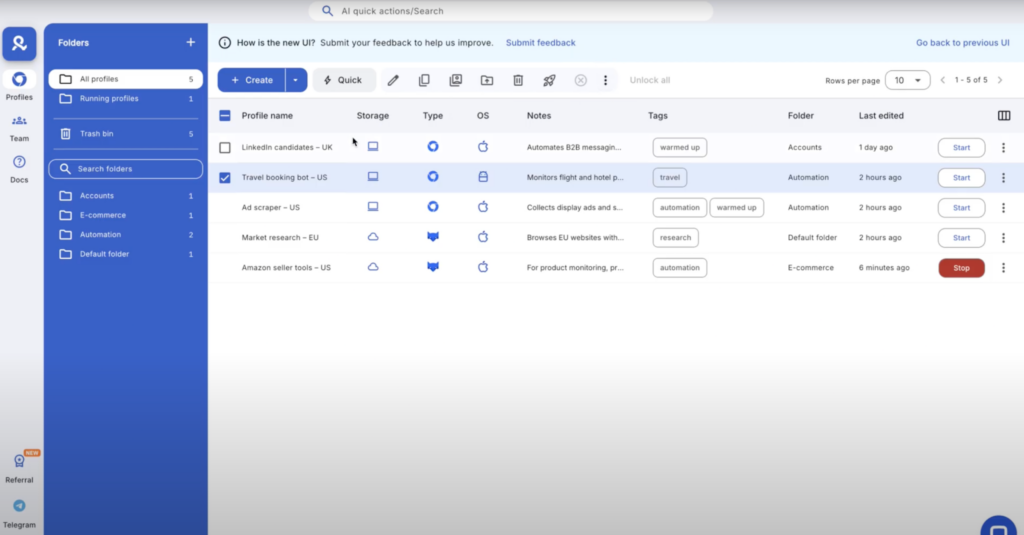Uncheck the Travel booking bot – US checkbox
Image resolution: width=1024 pixels, height=535 pixels.
pos(225,178)
